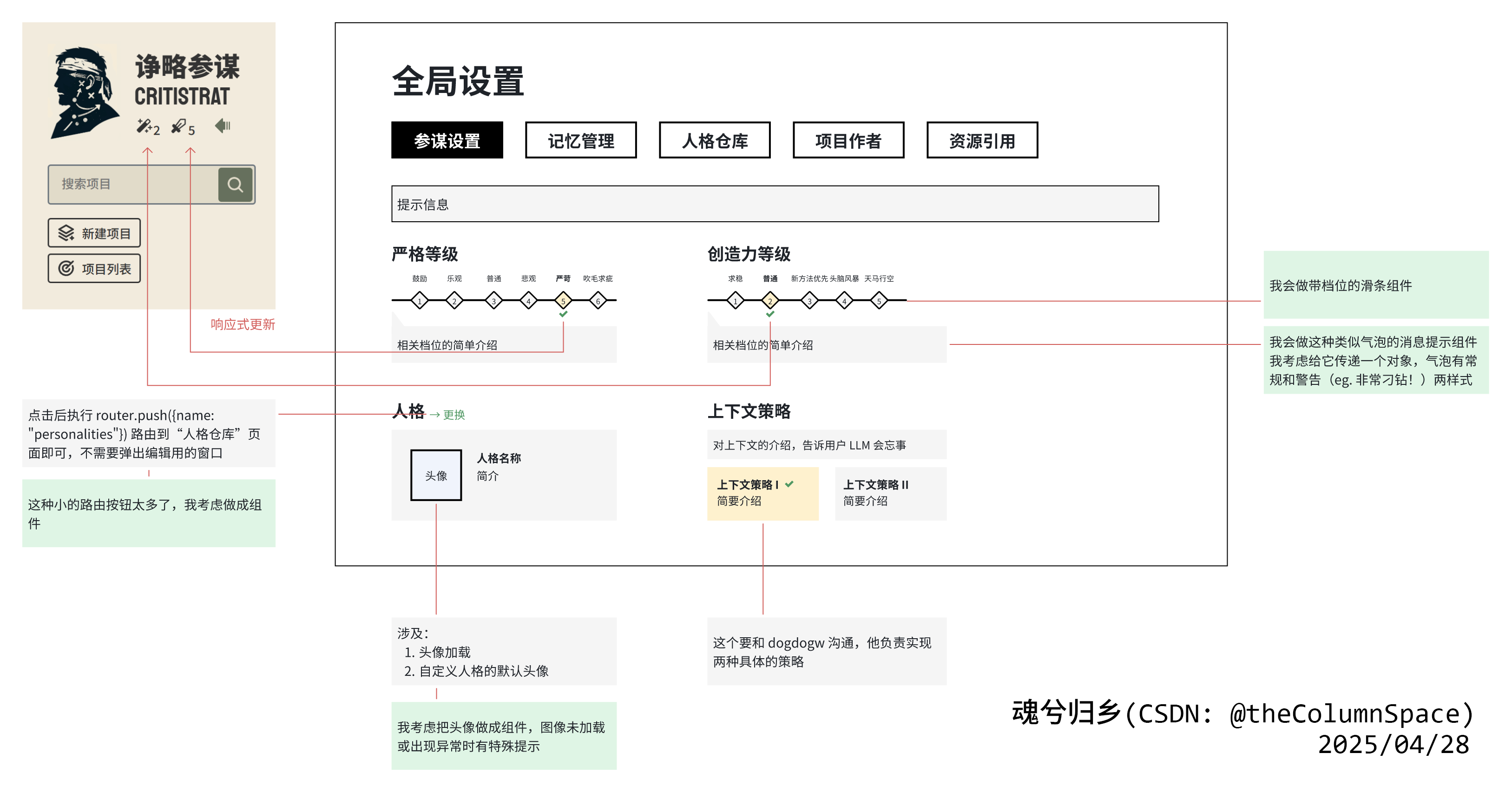Click the magic wand counter icon
Screen dimensions: 1512x793
pos(145,126)
